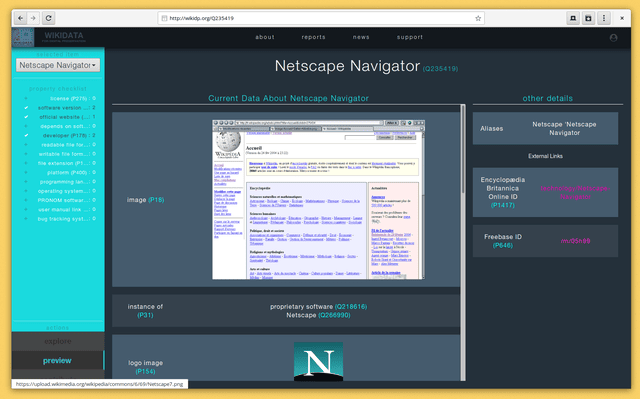Click the Netscape N logo image
Image resolution: width=640 pixels, height=399 pixels.
click(x=318, y=361)
